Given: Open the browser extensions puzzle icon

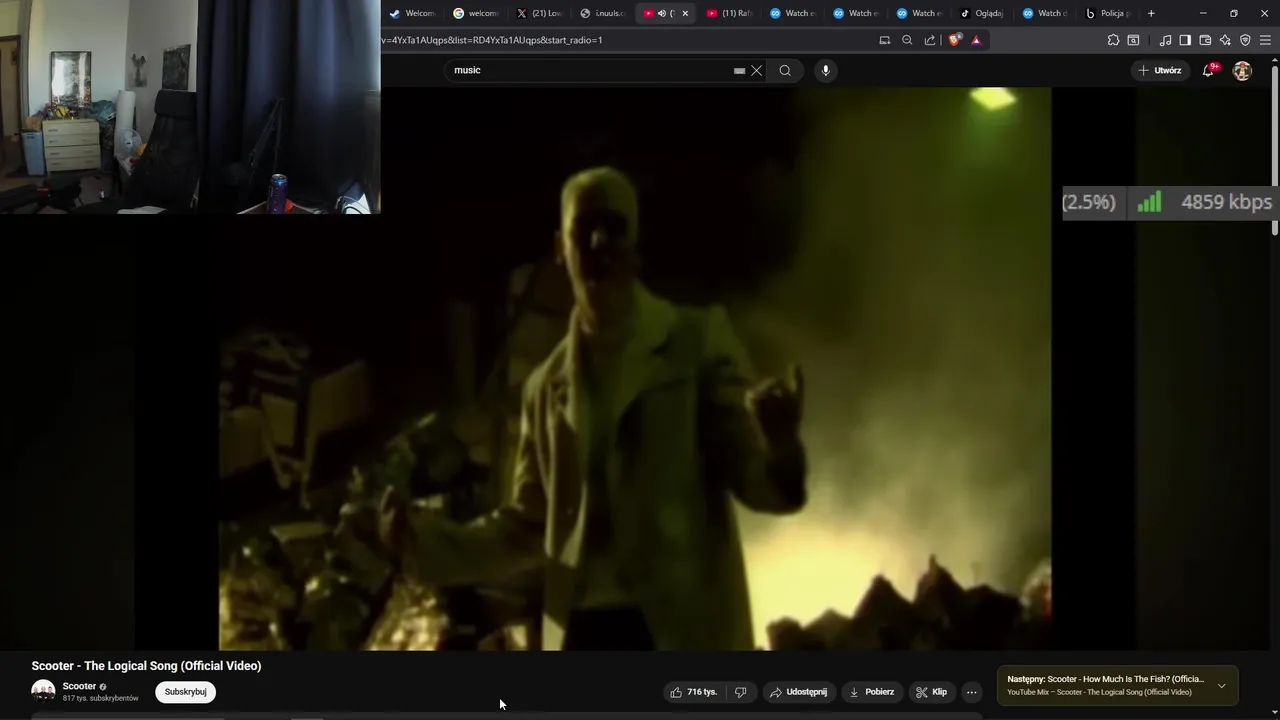Looking at the screenshot, I should [1113, 40].
